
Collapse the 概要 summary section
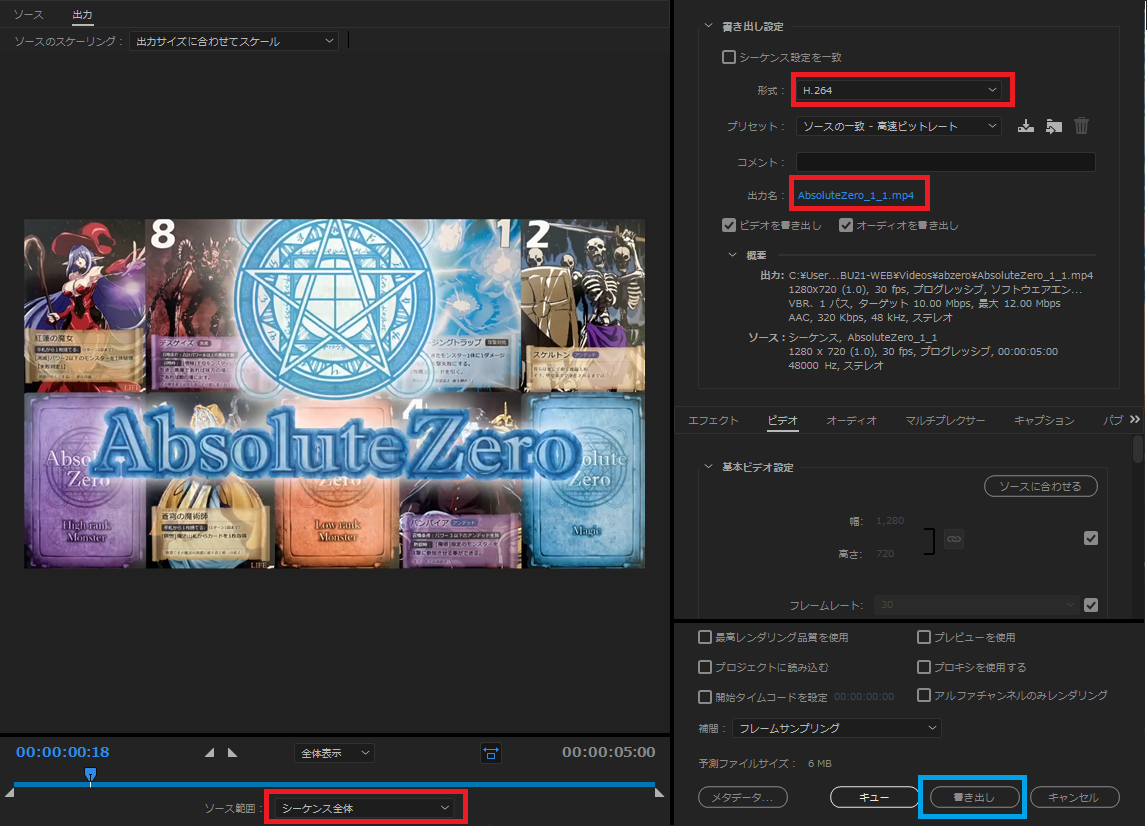pos(733,254)
